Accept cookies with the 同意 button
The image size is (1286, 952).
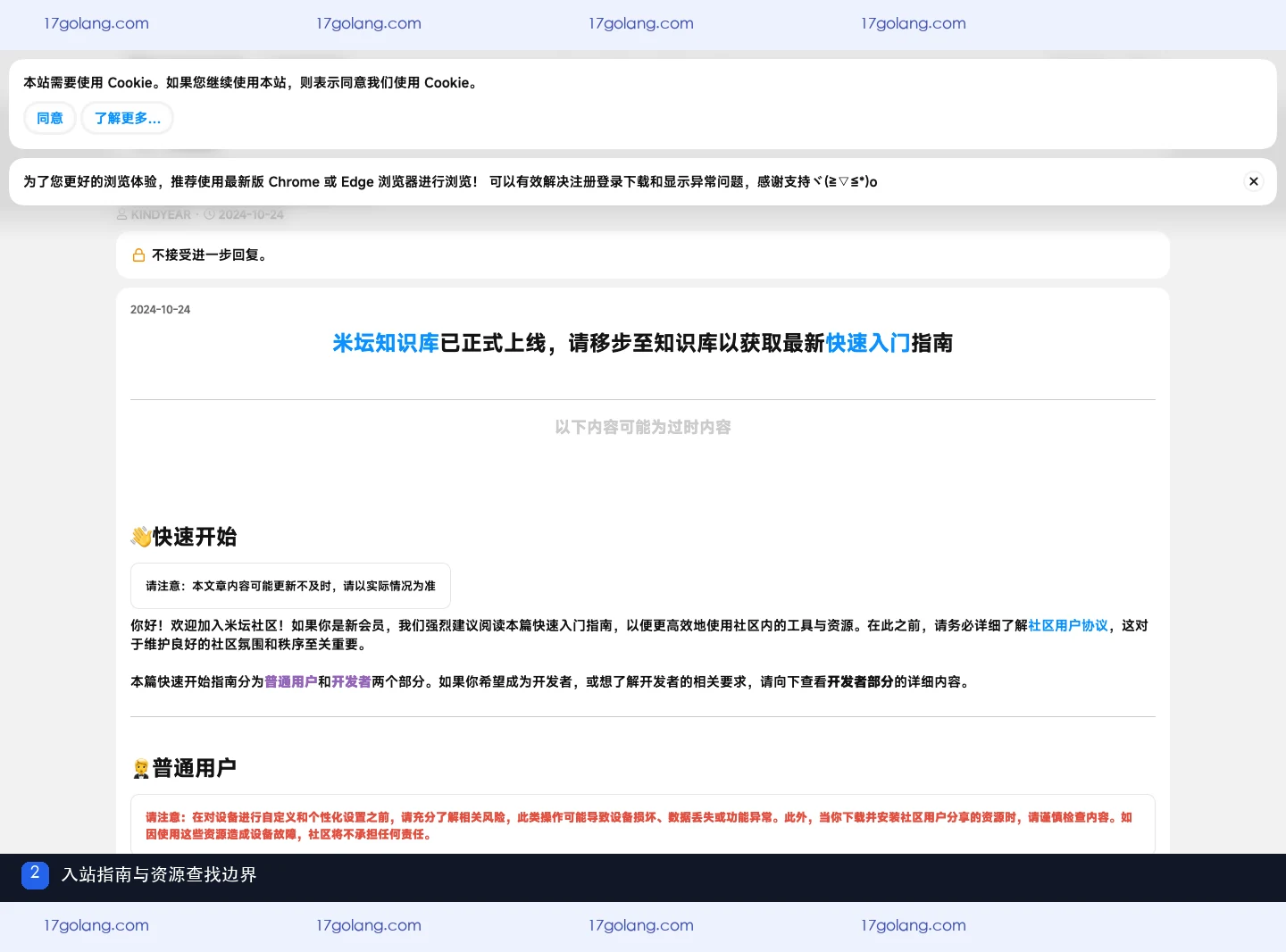50,118
